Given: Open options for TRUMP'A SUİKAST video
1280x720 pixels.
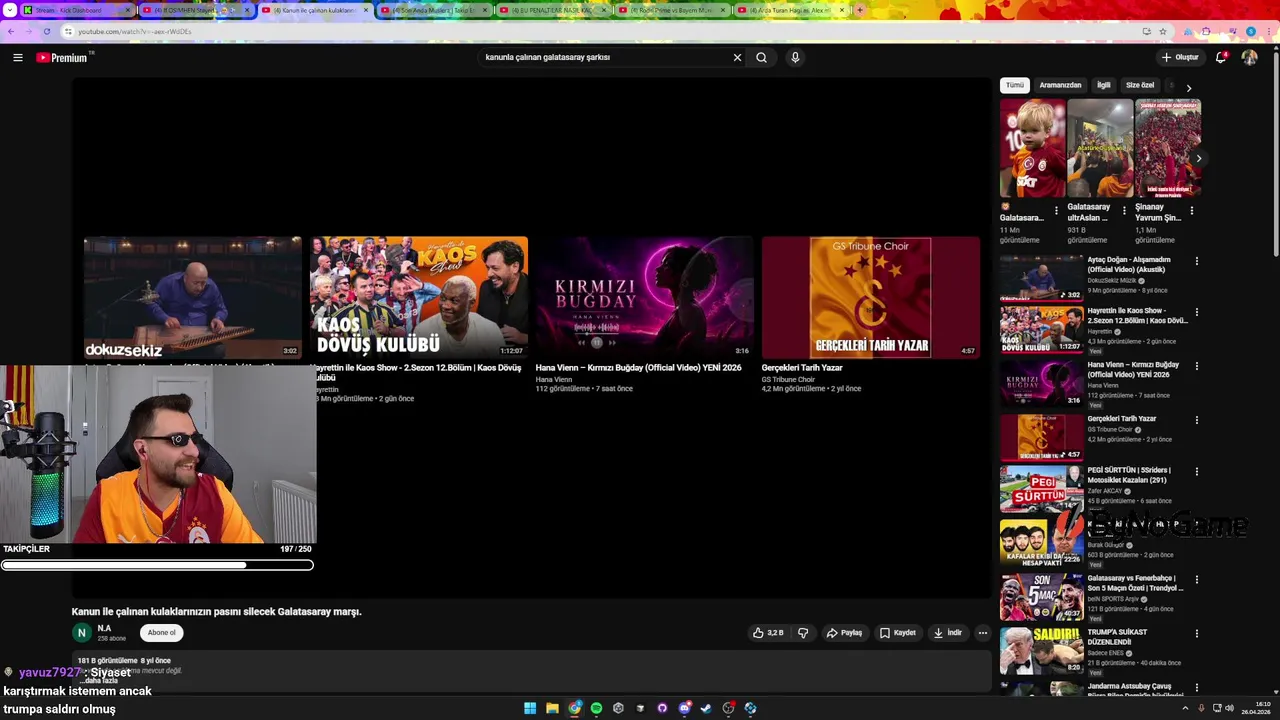Looking at the screenshot, I should 1196,633.
